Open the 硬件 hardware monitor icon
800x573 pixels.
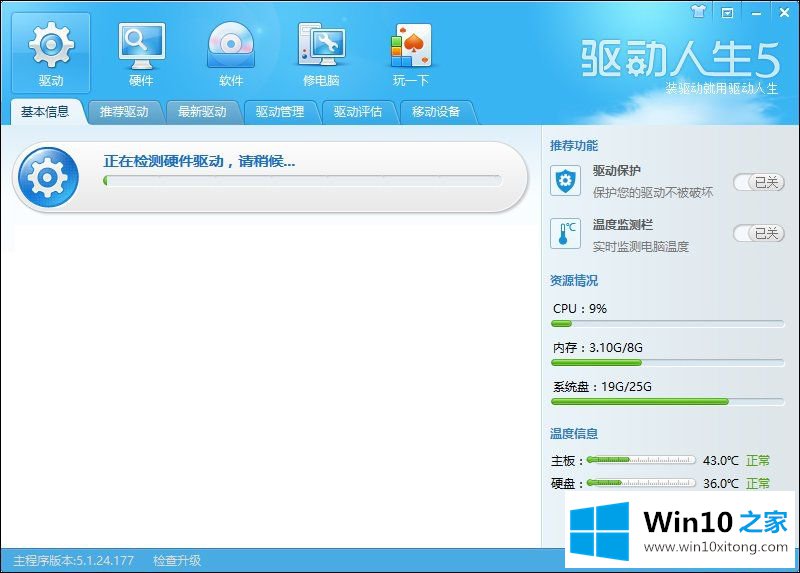[141, 53]
